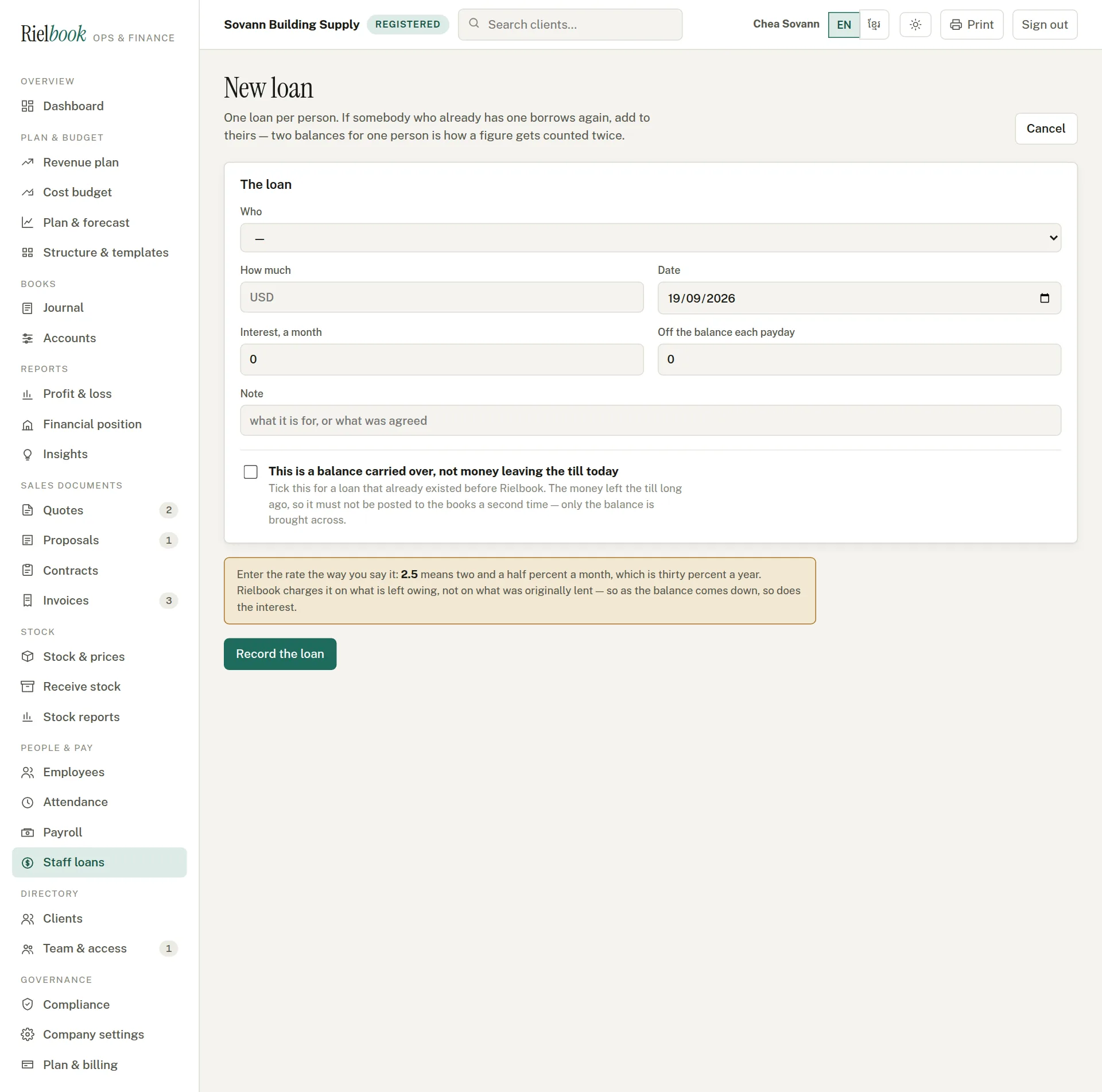This screenshot has width=1102, height=1092.
Task: Open Proposals in the sidebar
Action: coord(99,540)
